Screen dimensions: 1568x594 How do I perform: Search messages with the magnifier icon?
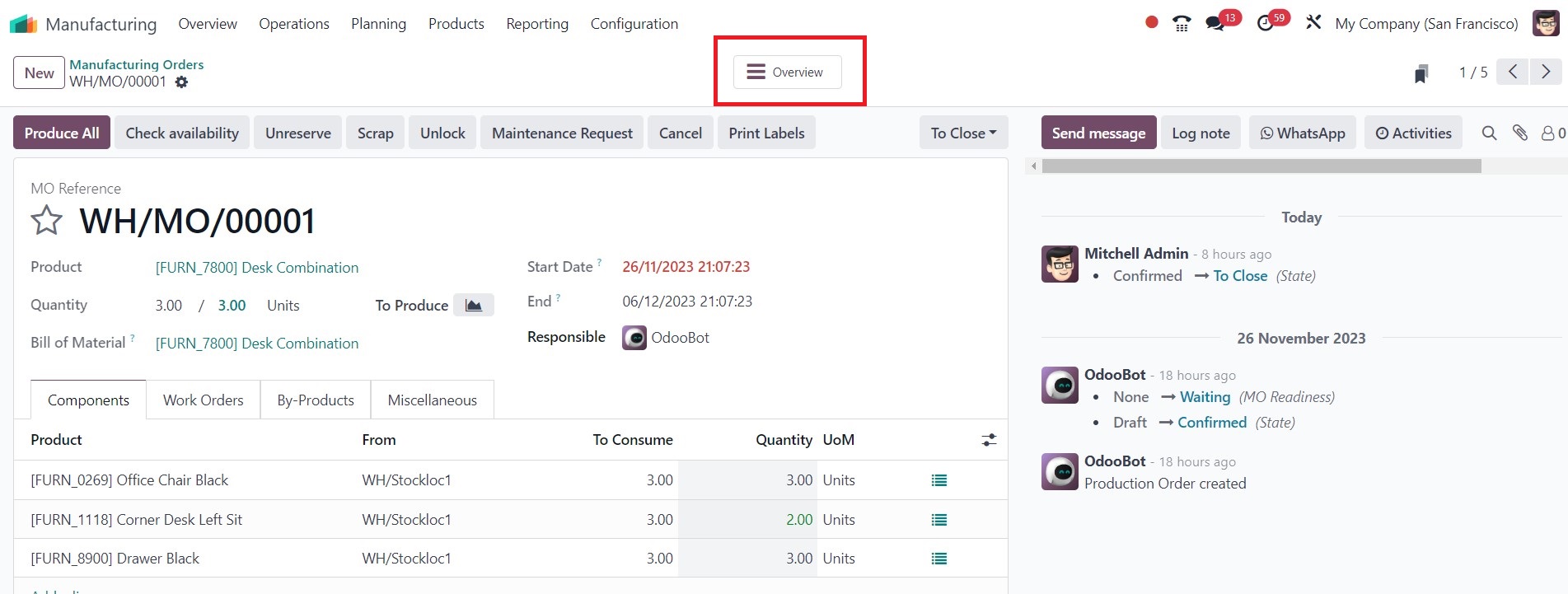pyautogui.click(x=1489, y=133)
